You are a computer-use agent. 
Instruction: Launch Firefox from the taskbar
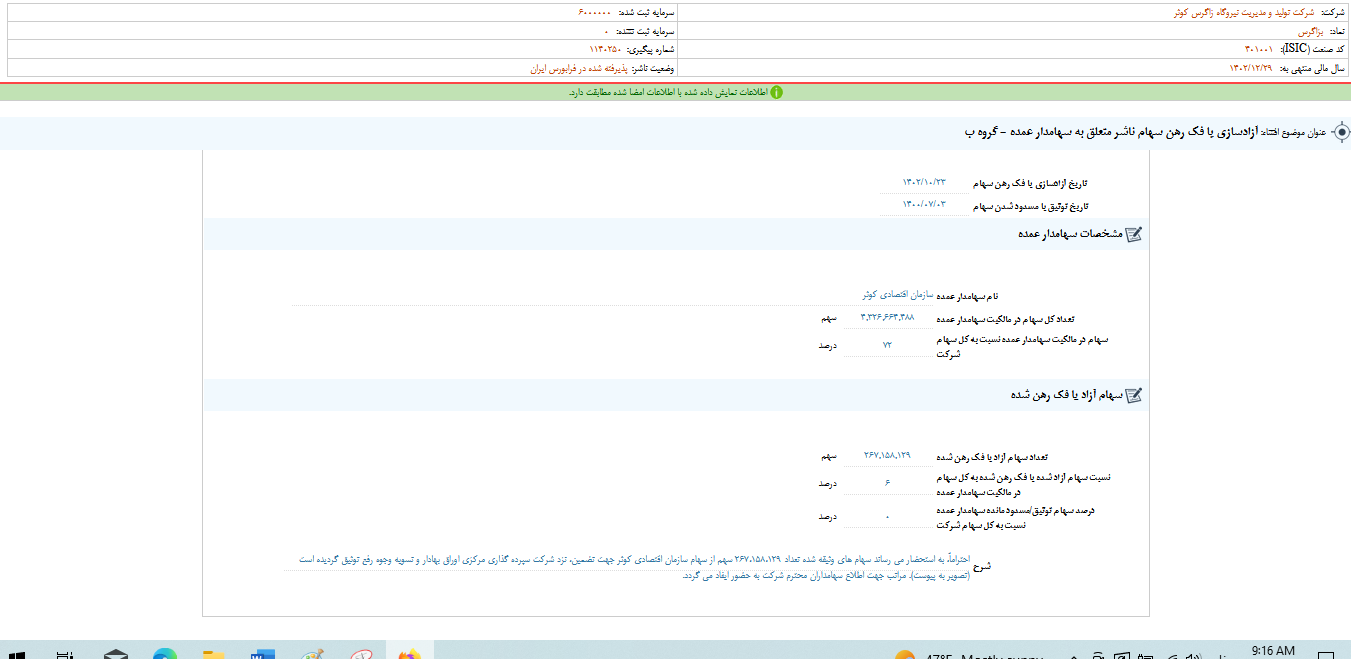point(409,652)
